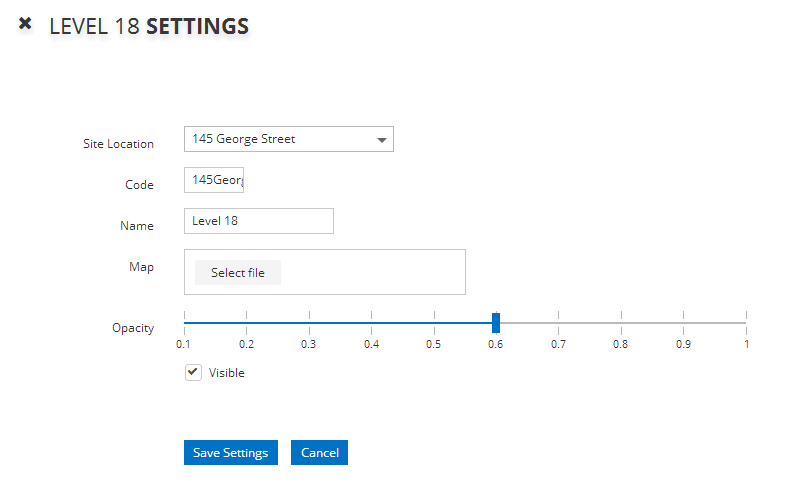This screenshot has width=800, height=500.
Task: Set Opacity slider to 0.2
Action: (x=247, y=323)
